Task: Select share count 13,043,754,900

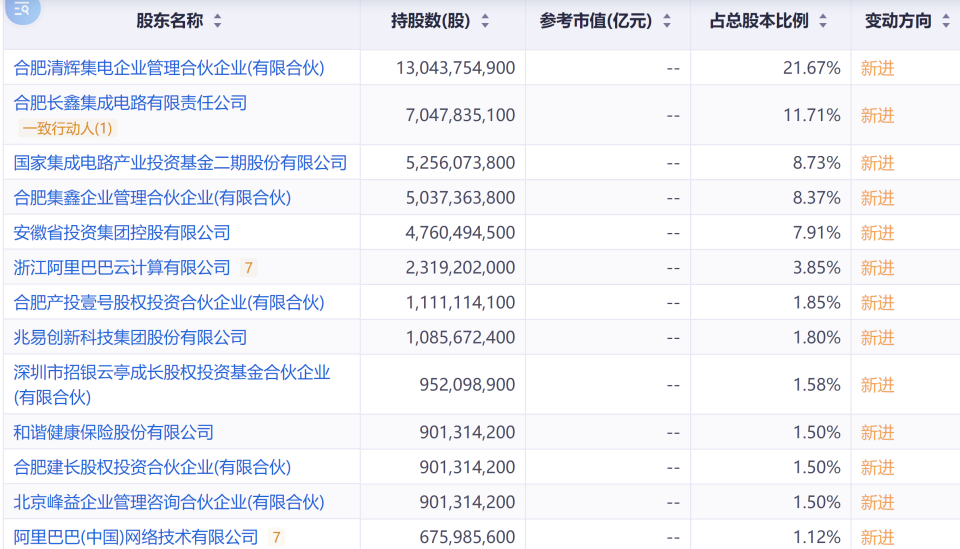Action: [x=456, y=68]
